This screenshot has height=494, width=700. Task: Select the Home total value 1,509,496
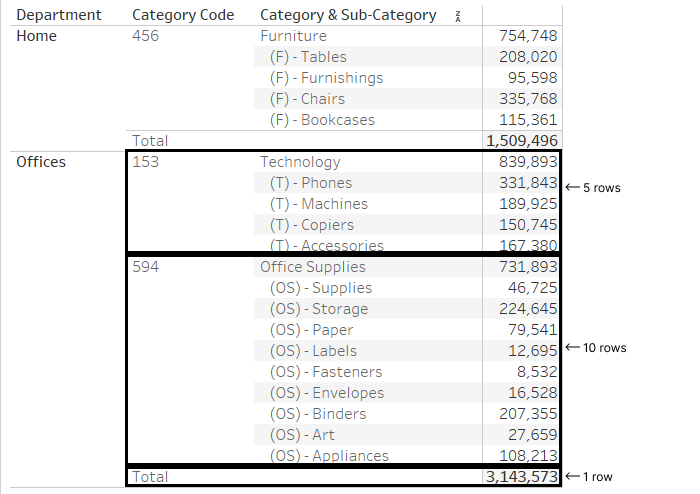click(521, 141)
